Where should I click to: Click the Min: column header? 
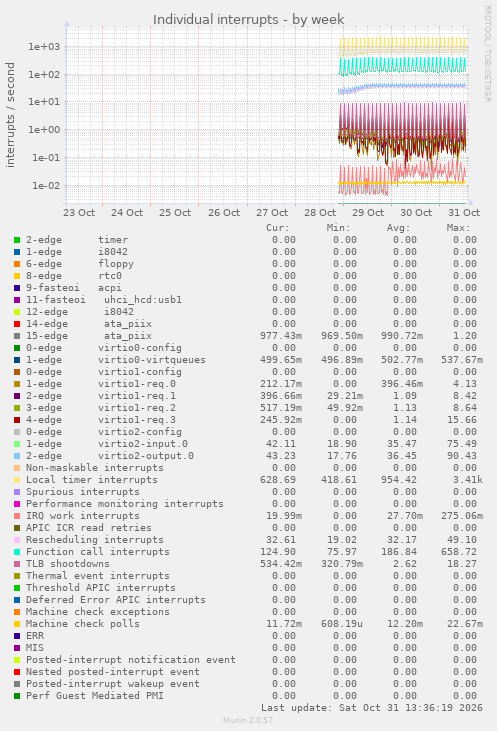(x=338, y=228)
